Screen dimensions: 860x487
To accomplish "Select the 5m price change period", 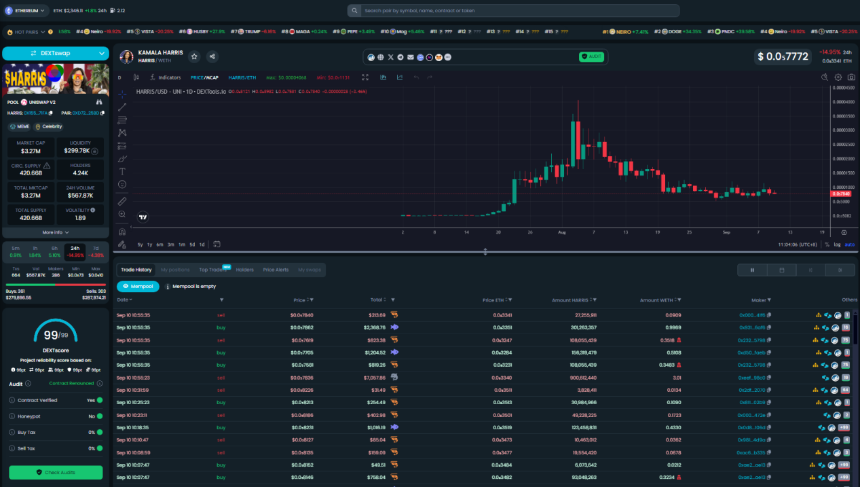I will coord(15,252).
